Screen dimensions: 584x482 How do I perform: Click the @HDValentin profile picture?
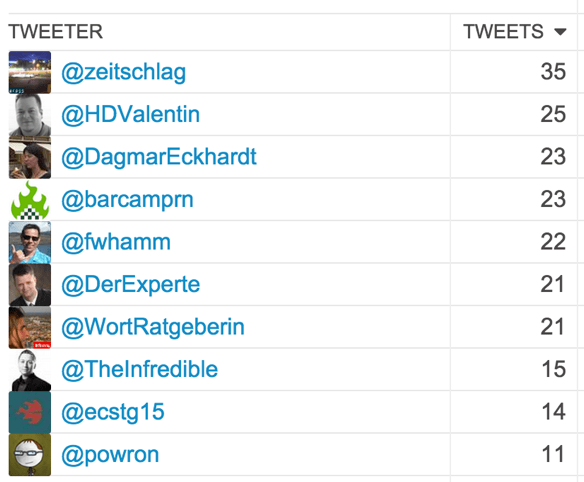click(x=30, y=115)
